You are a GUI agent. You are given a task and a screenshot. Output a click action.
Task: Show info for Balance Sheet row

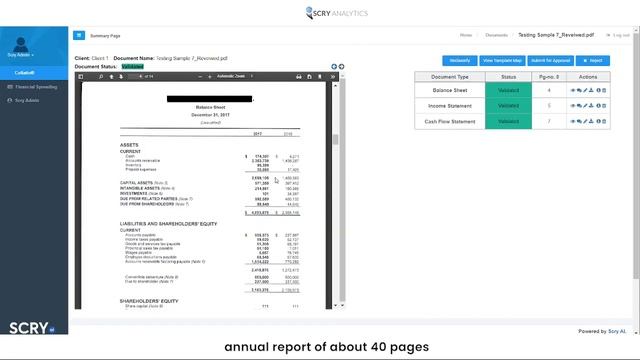598,90
